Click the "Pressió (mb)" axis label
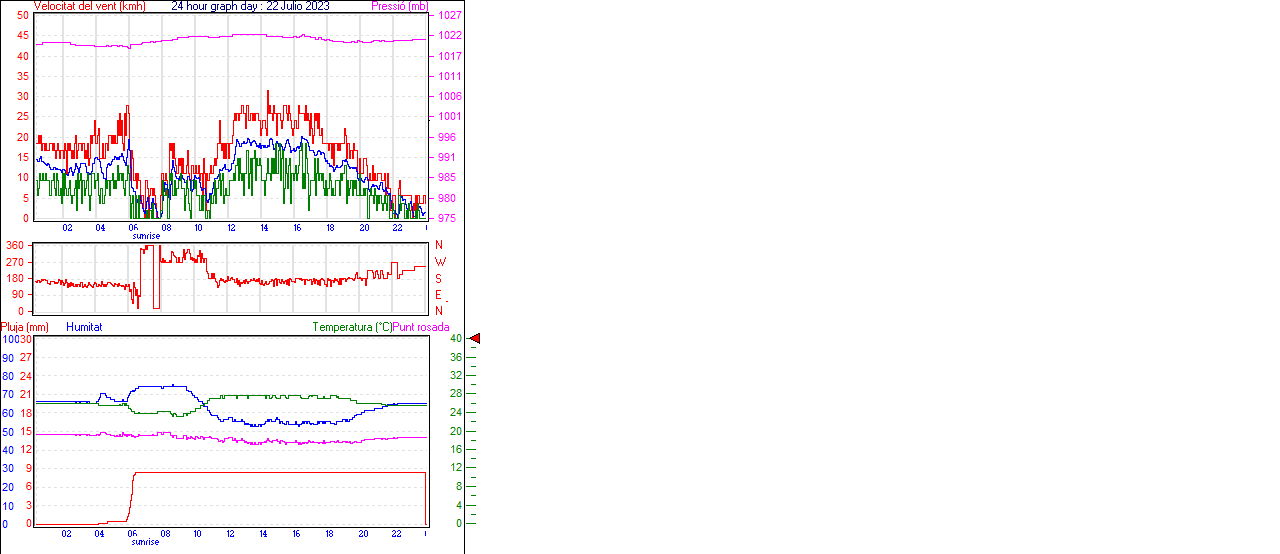 (x=400, y=6)
